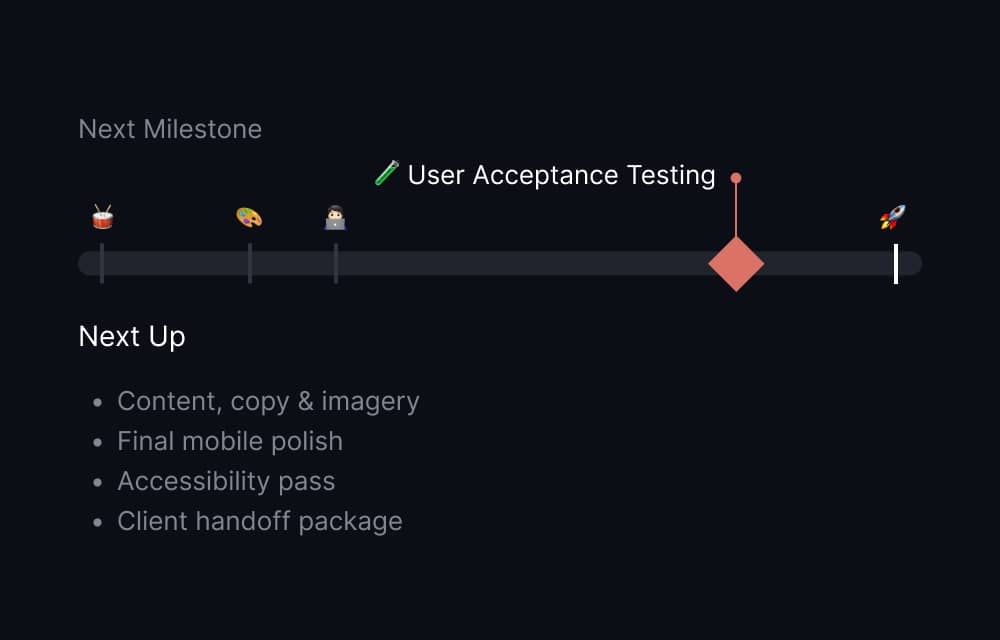Click the connector dot above the diamond
Screen dimensions: 1000x640
[x=736, y=176]
